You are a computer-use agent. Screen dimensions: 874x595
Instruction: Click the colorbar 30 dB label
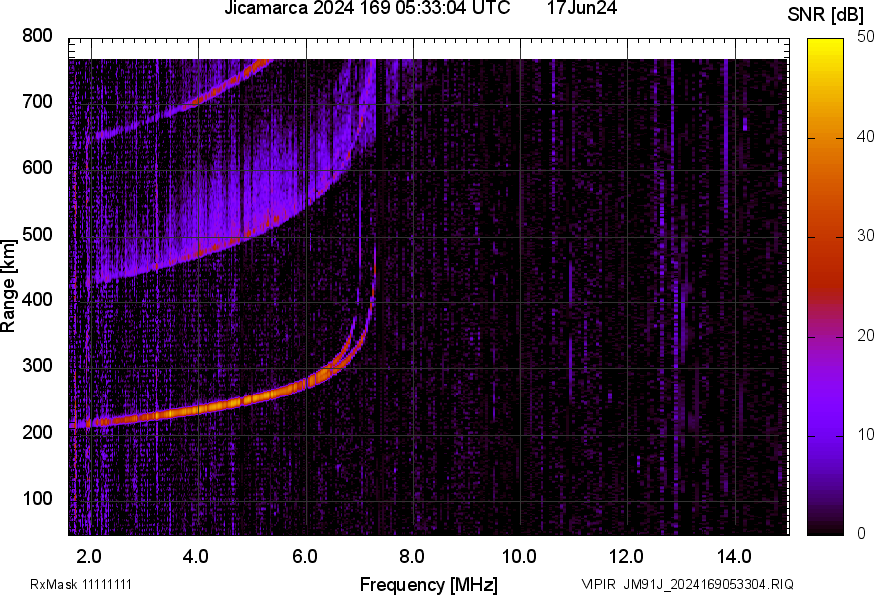(x=865, y=236)
